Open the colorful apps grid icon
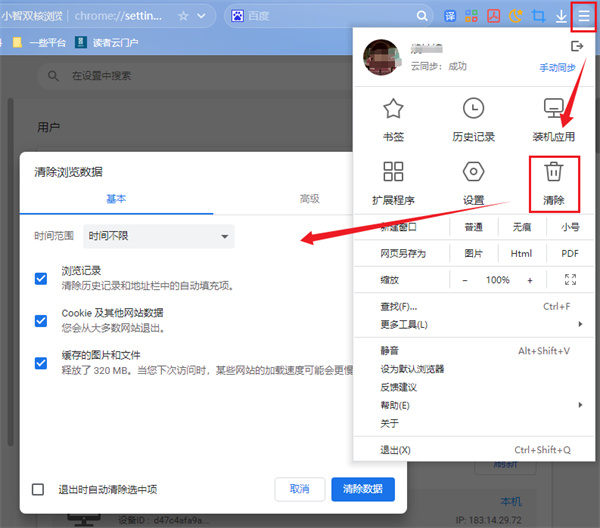The width and height of the screenshot is (600, 528). [471, 16]
